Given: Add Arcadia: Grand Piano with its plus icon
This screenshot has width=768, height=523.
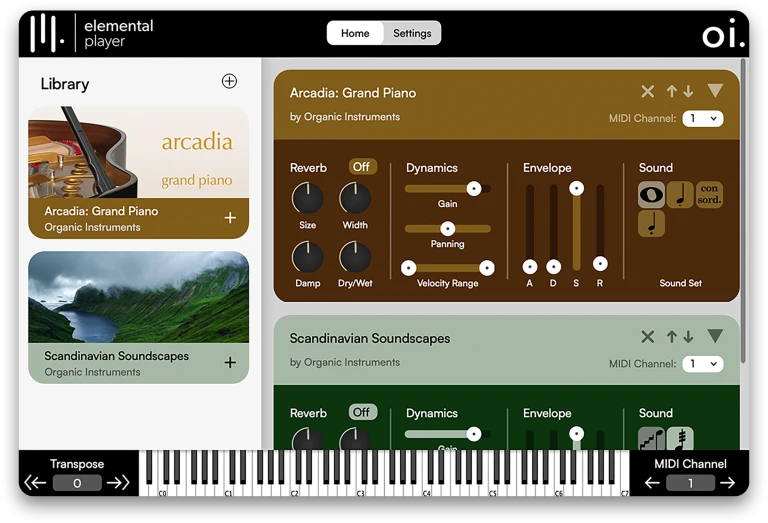Looking at the screenshot, I should coord(230,218).
